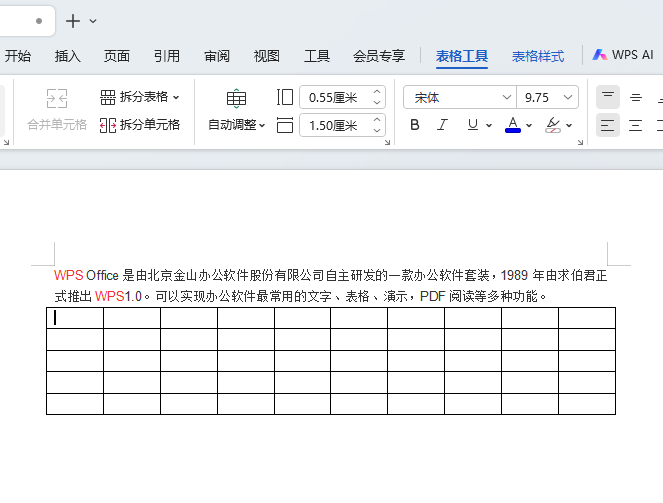Image resolution: width=663 pixels, height=503 pixels.
Task: Open the Italic formatting
Action: click(x=442, y=125)
